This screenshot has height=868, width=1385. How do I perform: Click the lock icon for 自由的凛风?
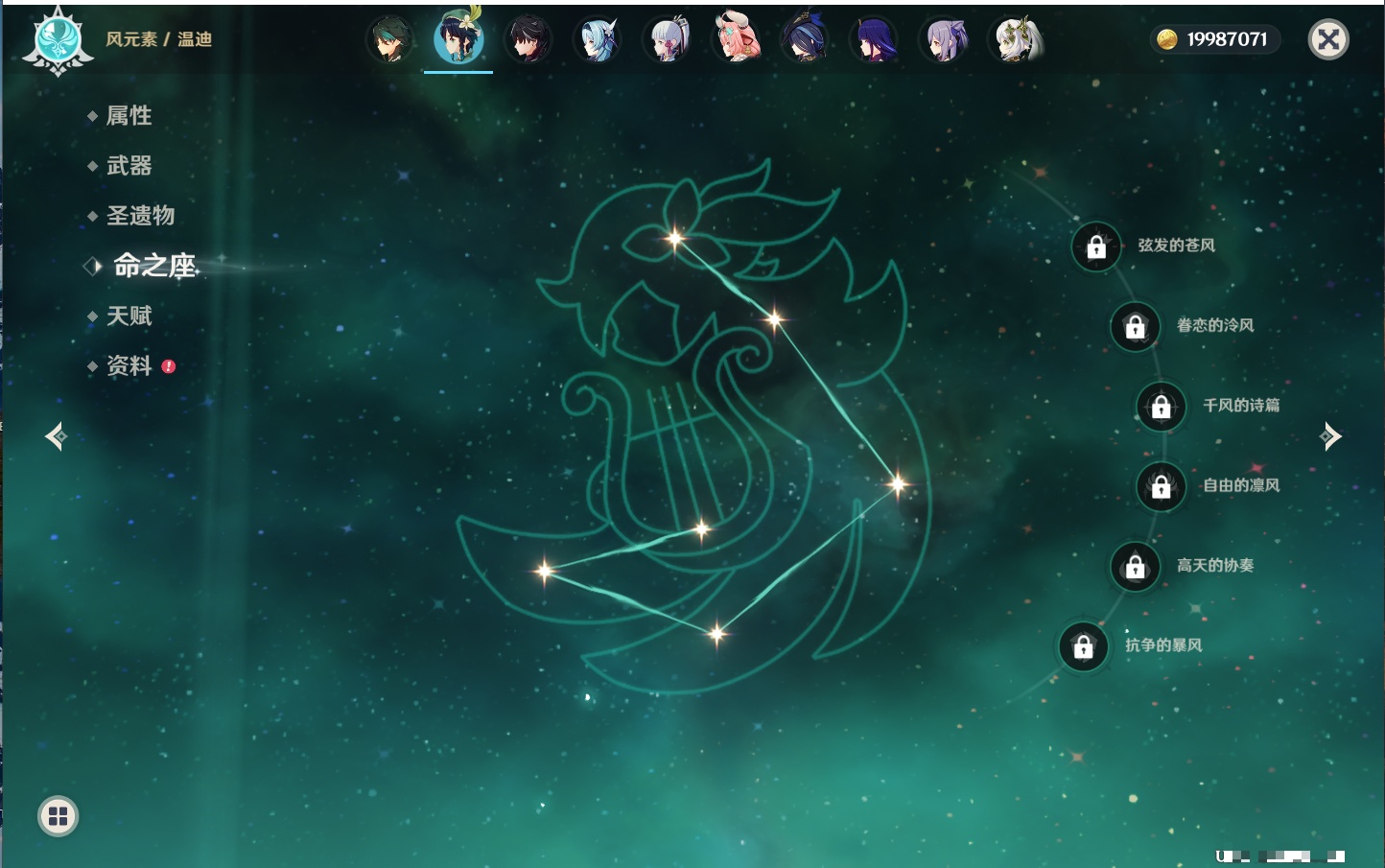(1162, 486)
